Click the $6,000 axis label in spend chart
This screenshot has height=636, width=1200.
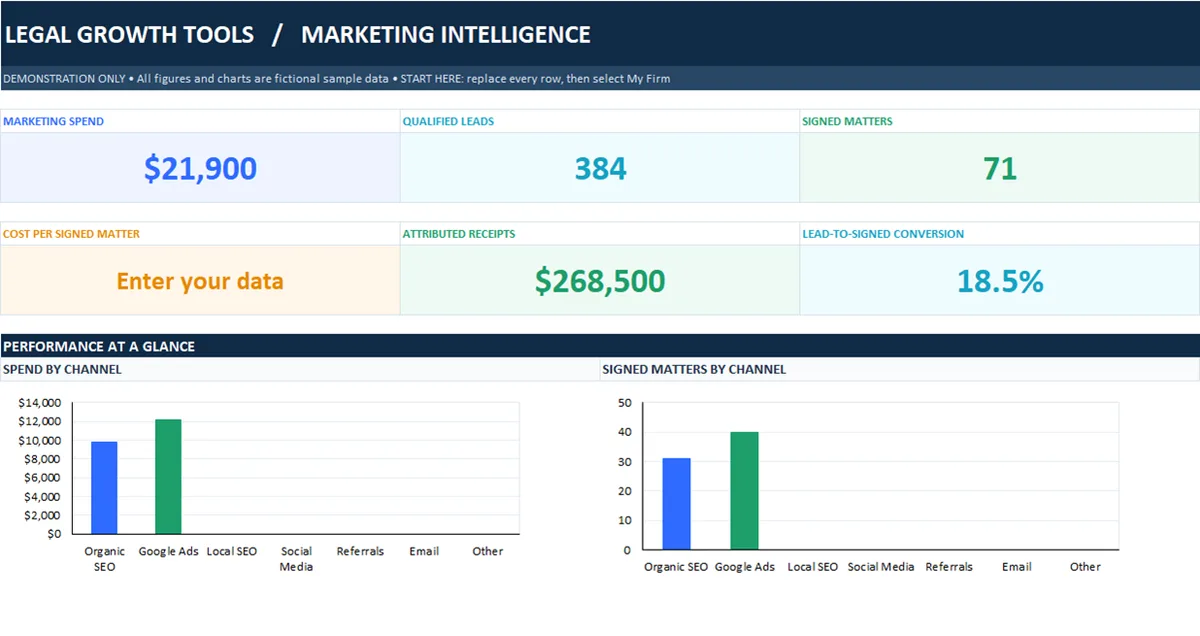(x=42, y=478)
